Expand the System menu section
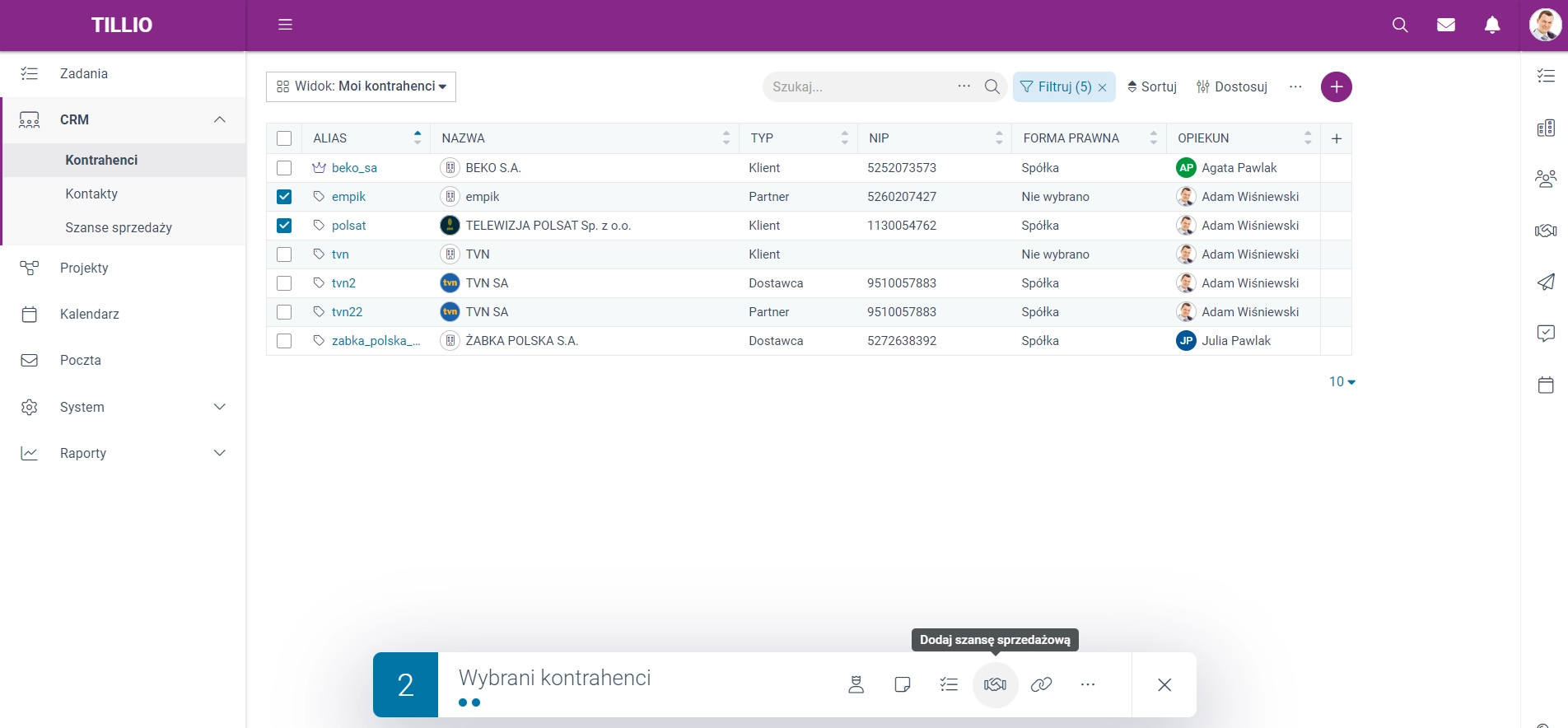 tap(219, 407)
